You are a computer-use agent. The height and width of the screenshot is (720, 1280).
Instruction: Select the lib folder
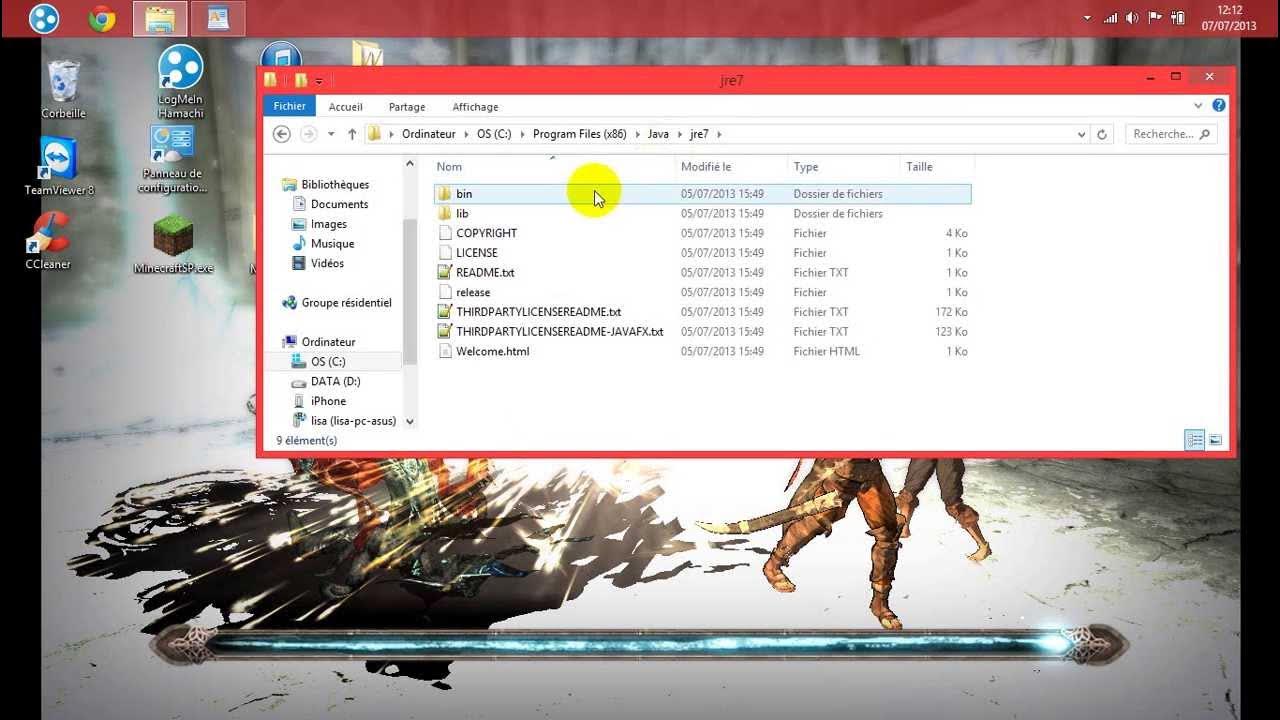[702, 213]
